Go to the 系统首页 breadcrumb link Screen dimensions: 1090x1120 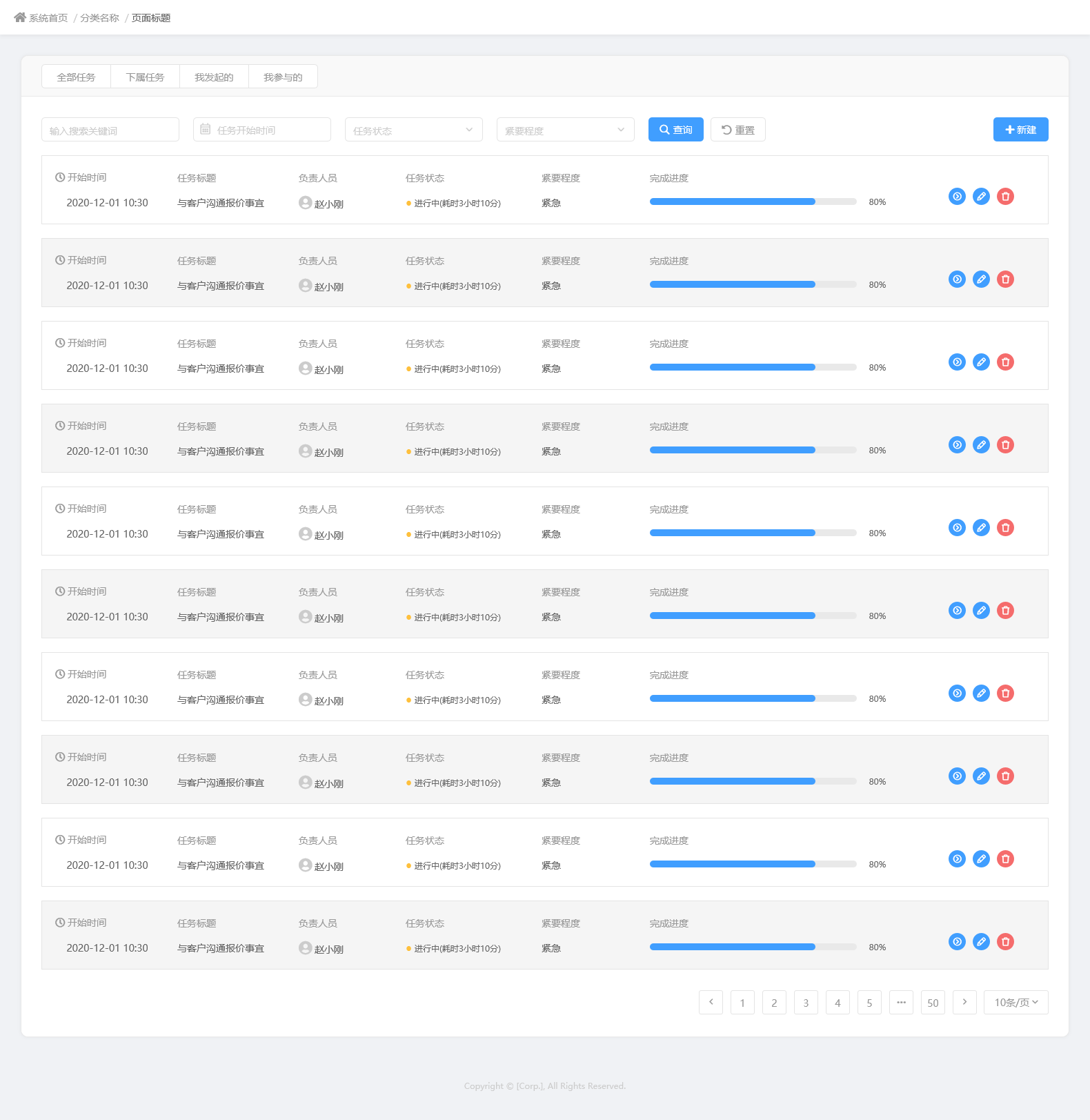pyautogui.click(x=48, y=18)
